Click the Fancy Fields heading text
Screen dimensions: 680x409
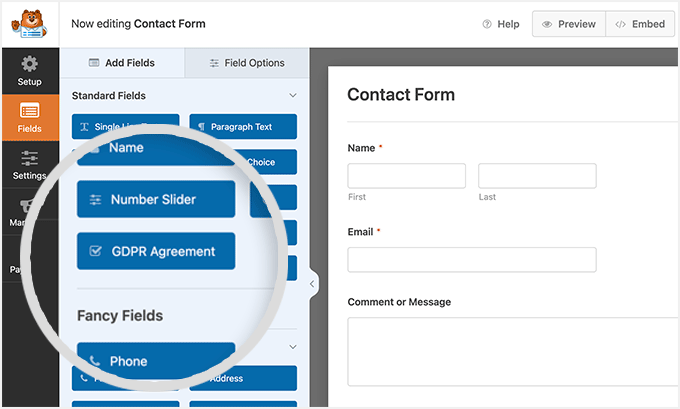tap(120, 315)
